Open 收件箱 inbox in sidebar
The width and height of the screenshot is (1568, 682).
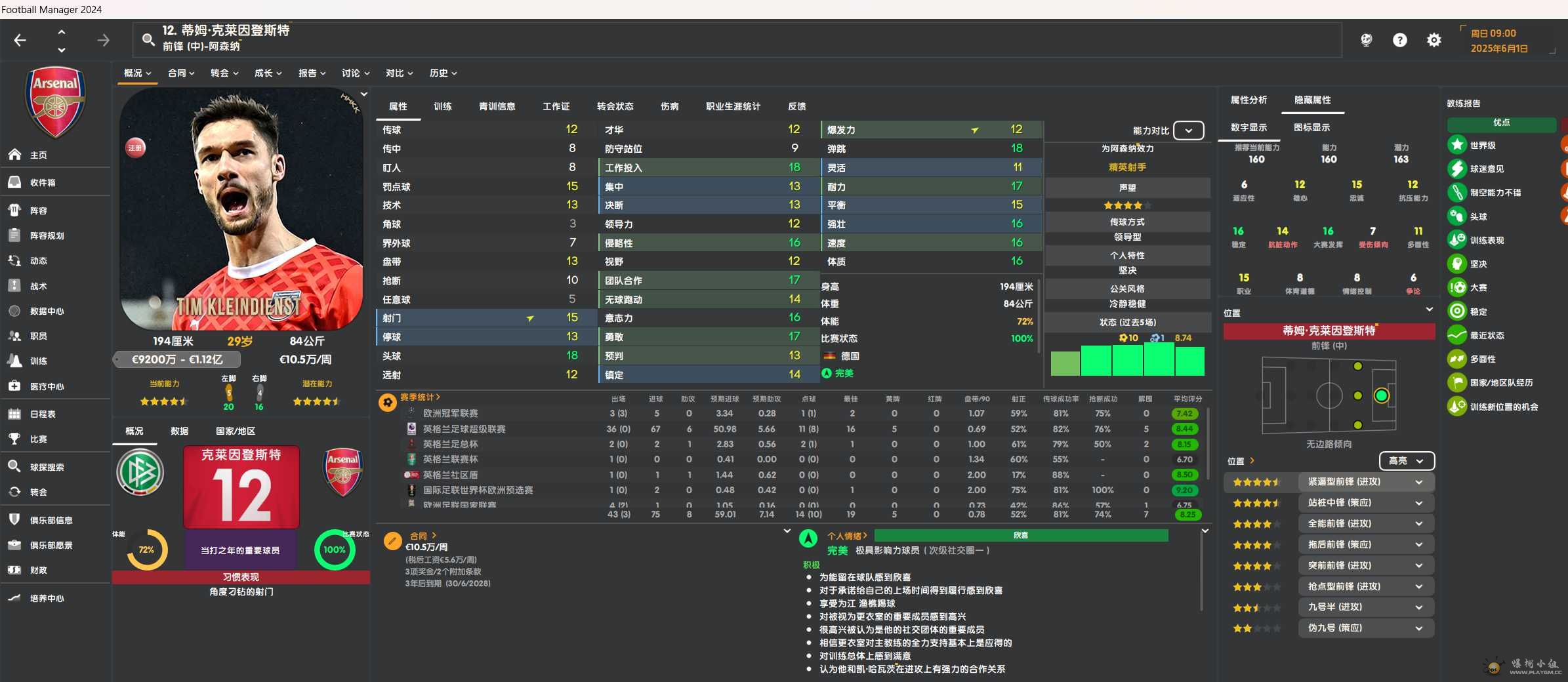click(42, 183)
